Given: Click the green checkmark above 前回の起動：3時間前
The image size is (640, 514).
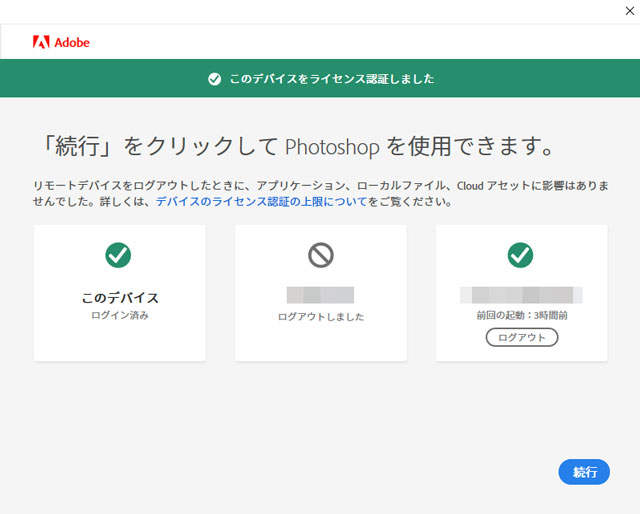Looking at the screenshot, I should (x=520, y=255).
